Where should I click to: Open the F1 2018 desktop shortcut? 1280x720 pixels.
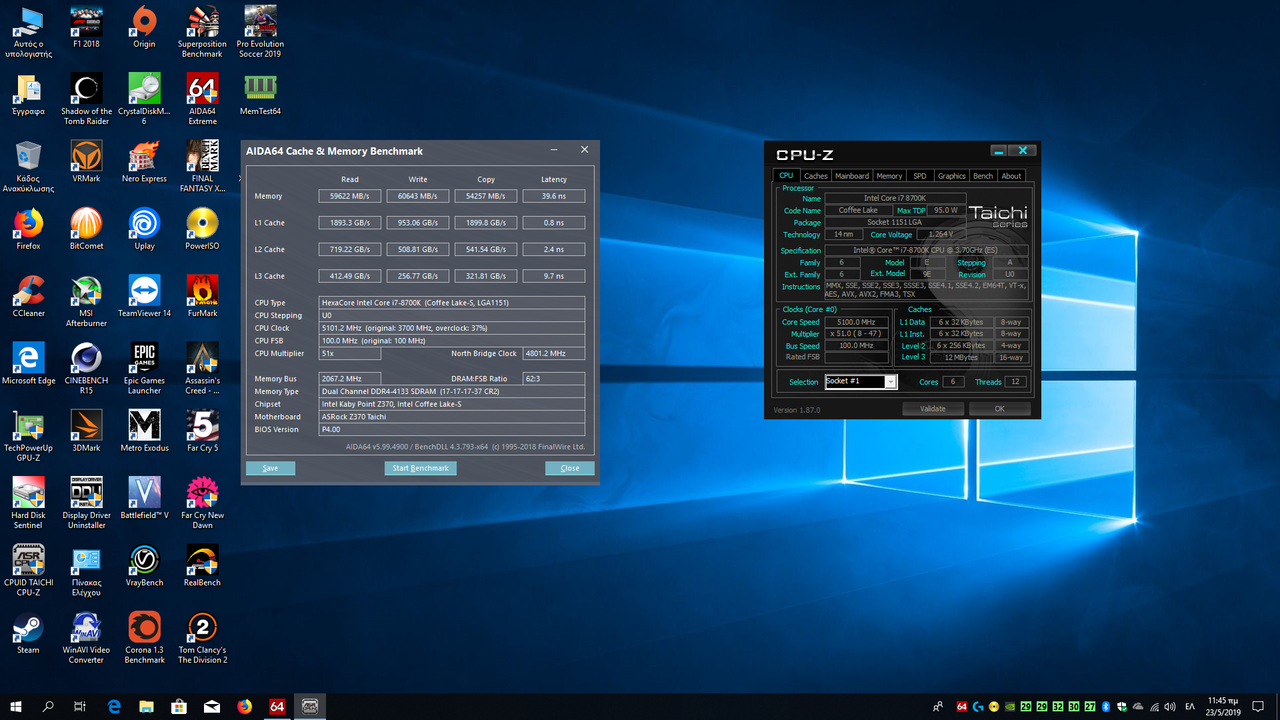pos(86,27)
